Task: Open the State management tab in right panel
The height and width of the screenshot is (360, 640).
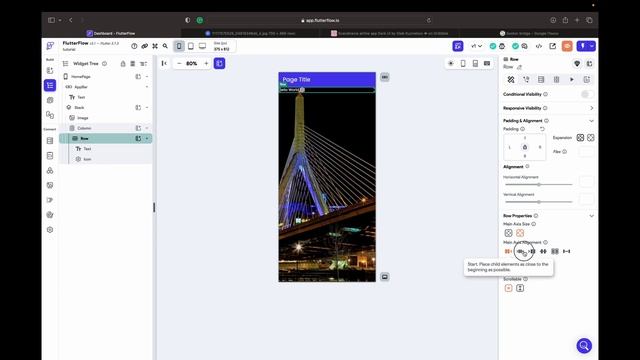Action: [x=556, y=80]
